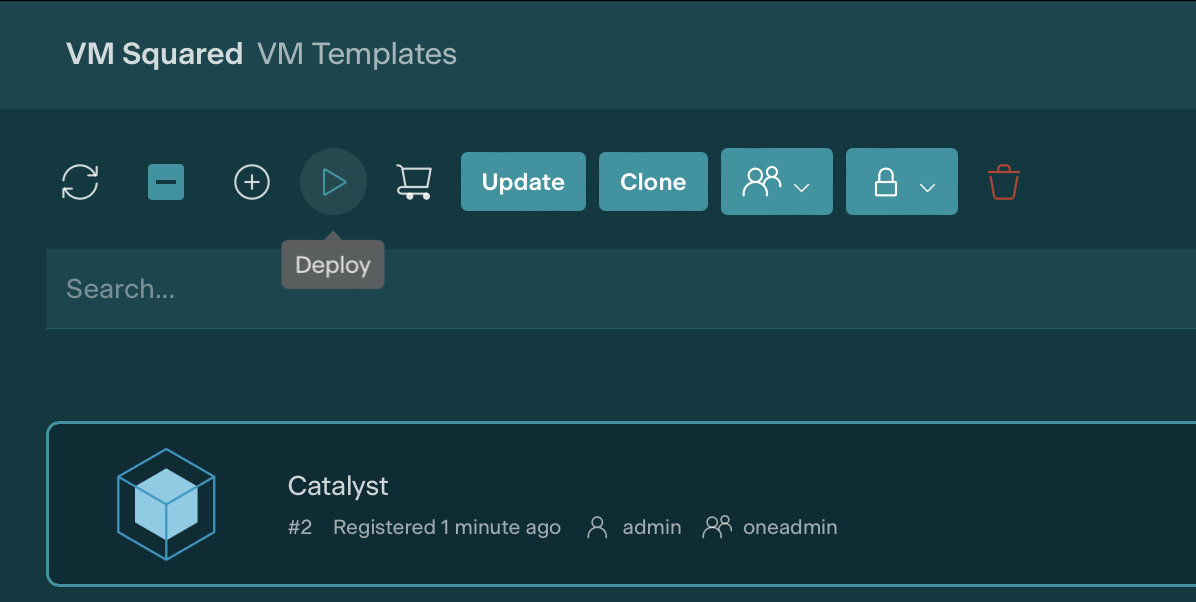The height and width of the screenshot is (602, 1196).
Task: Click the Clone button
Action: pos(653,182)
